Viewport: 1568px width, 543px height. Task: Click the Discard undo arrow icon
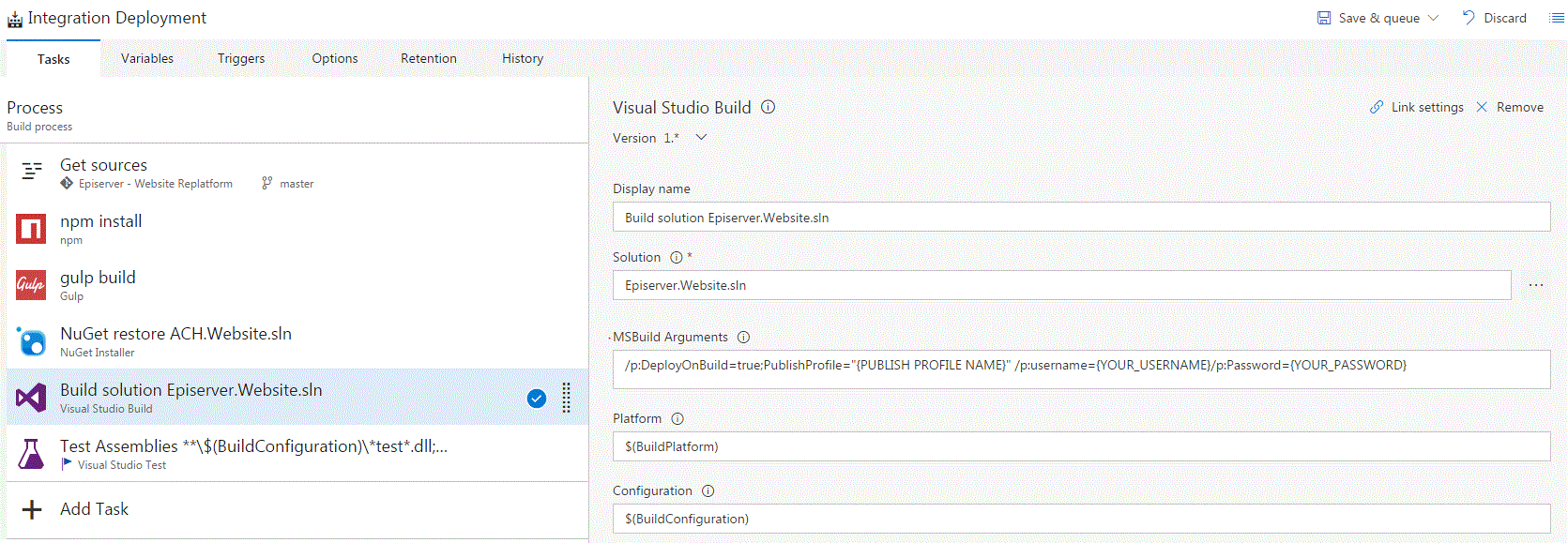(x=1469, y=18)
